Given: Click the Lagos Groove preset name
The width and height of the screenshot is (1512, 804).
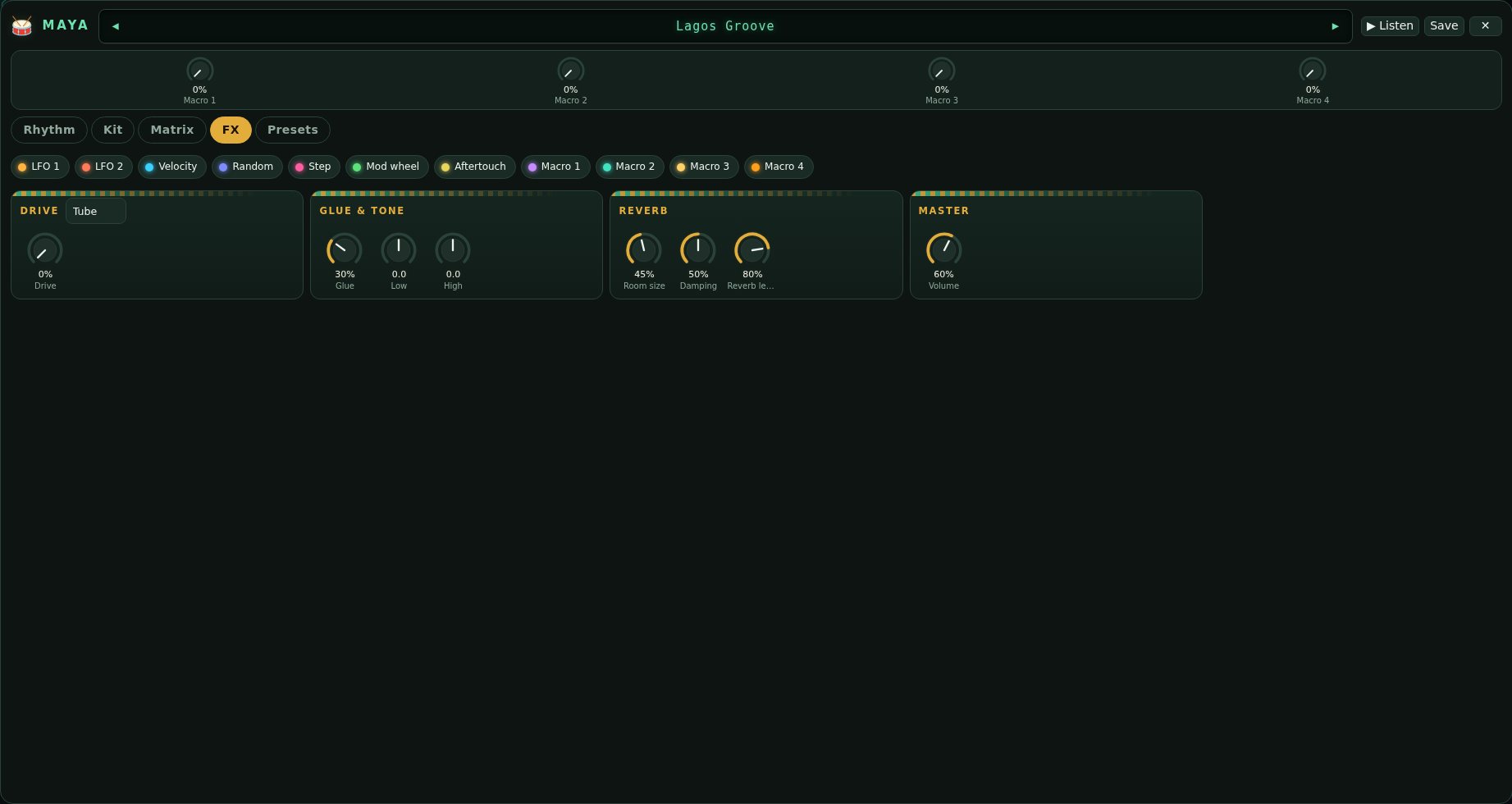Looking at the screenshot, I should pos(725,26).
